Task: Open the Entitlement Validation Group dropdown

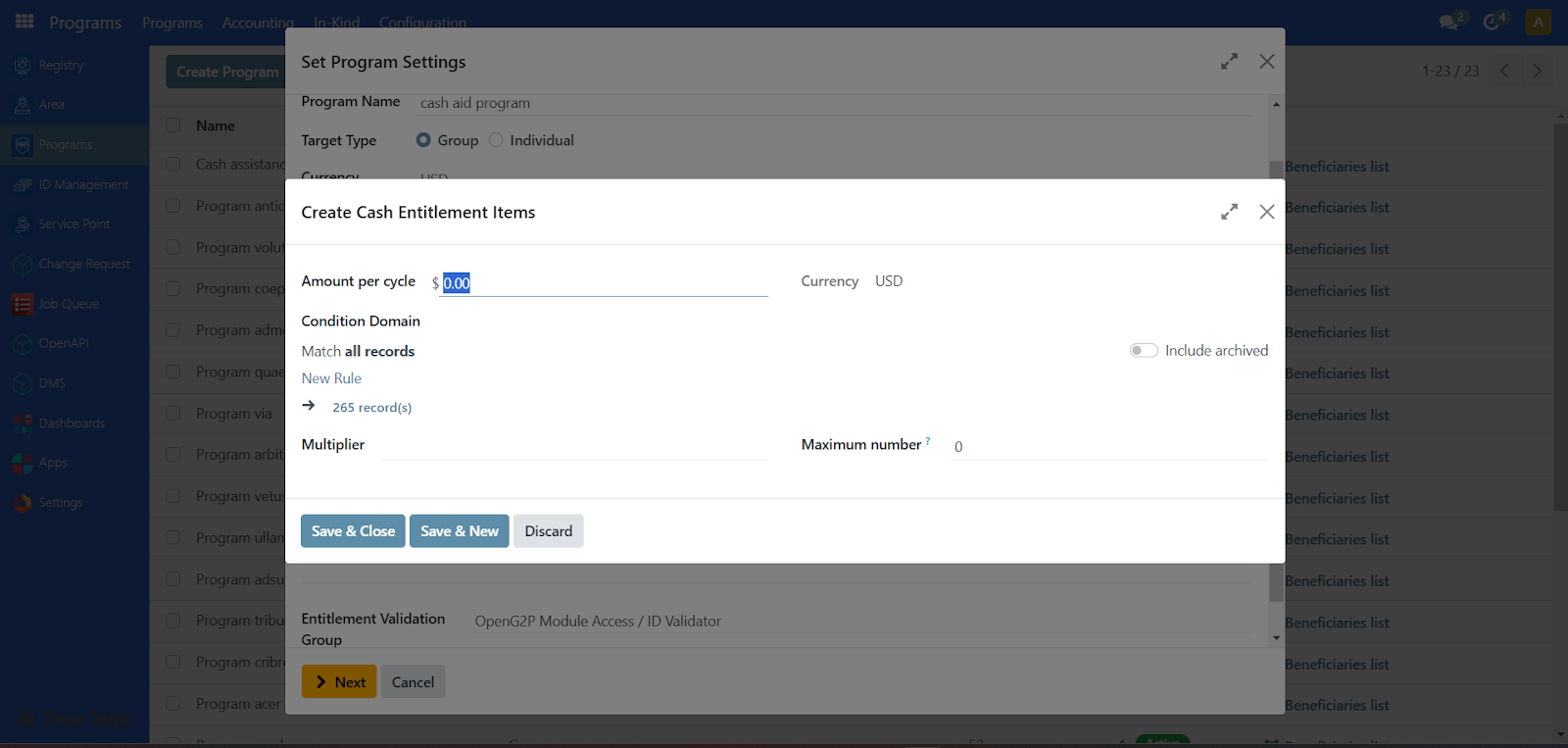Action: 862,622
